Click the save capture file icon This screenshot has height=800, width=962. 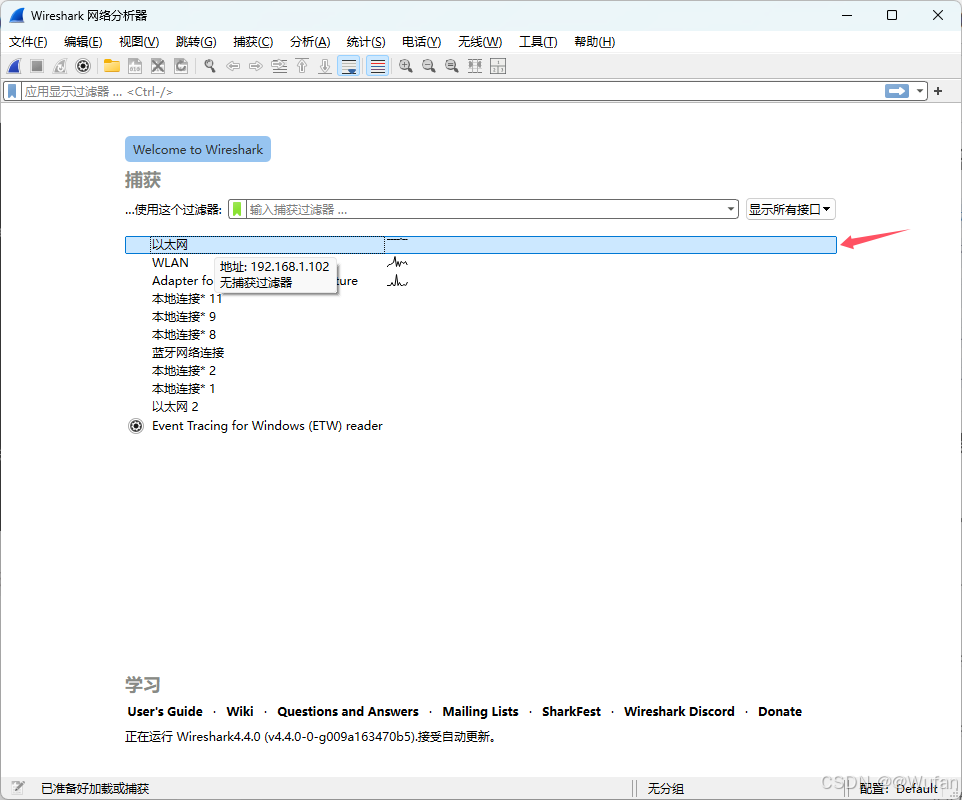[135, 66]
